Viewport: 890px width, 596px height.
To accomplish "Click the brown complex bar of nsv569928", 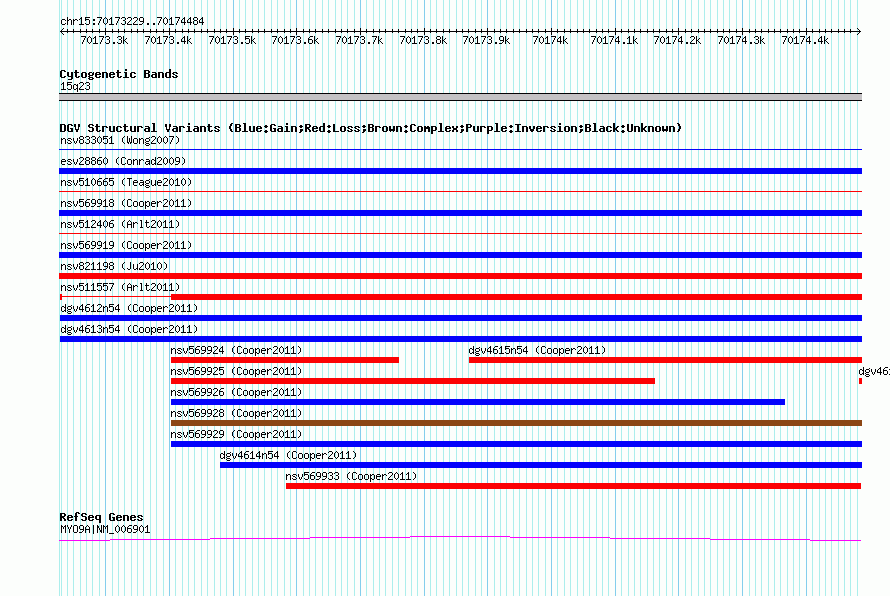I will [517, 423].
